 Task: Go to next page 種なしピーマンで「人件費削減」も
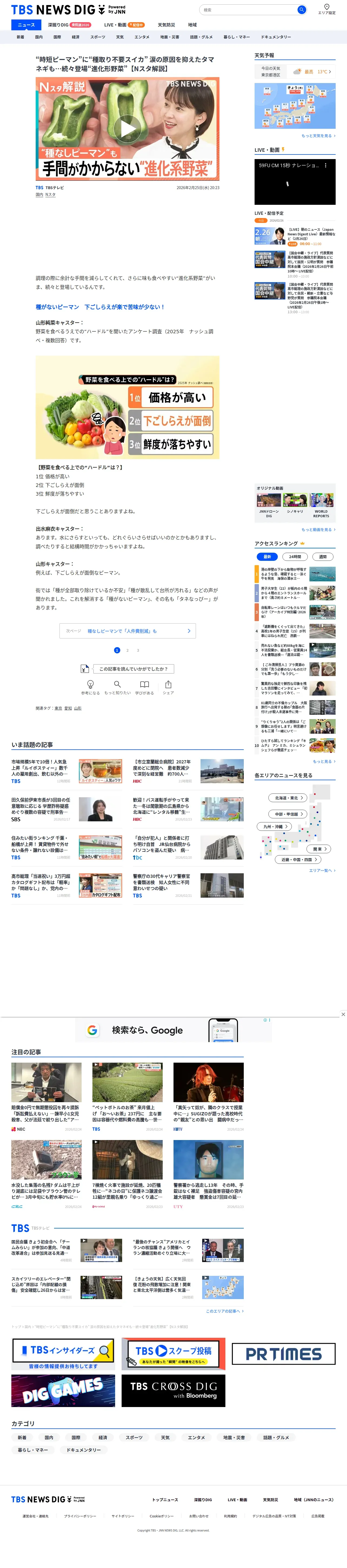click(128, 631)
